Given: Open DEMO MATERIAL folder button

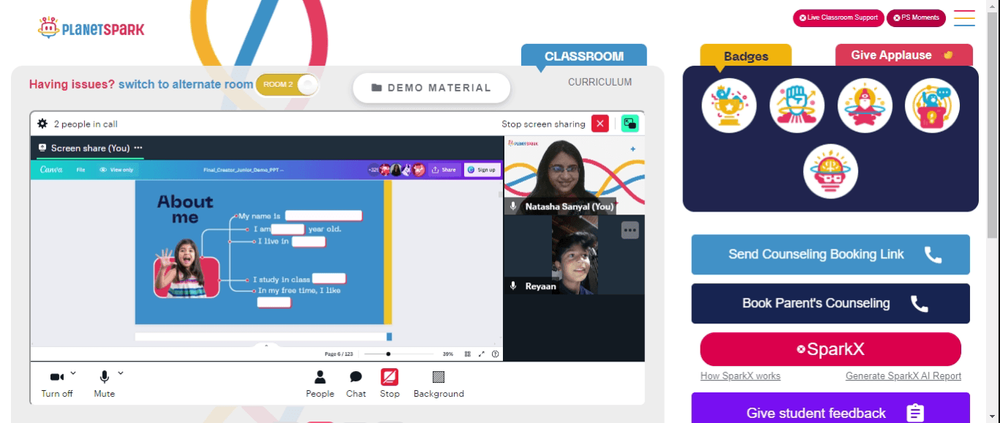Looking at the screenshot, I should (x=431, y=88).
